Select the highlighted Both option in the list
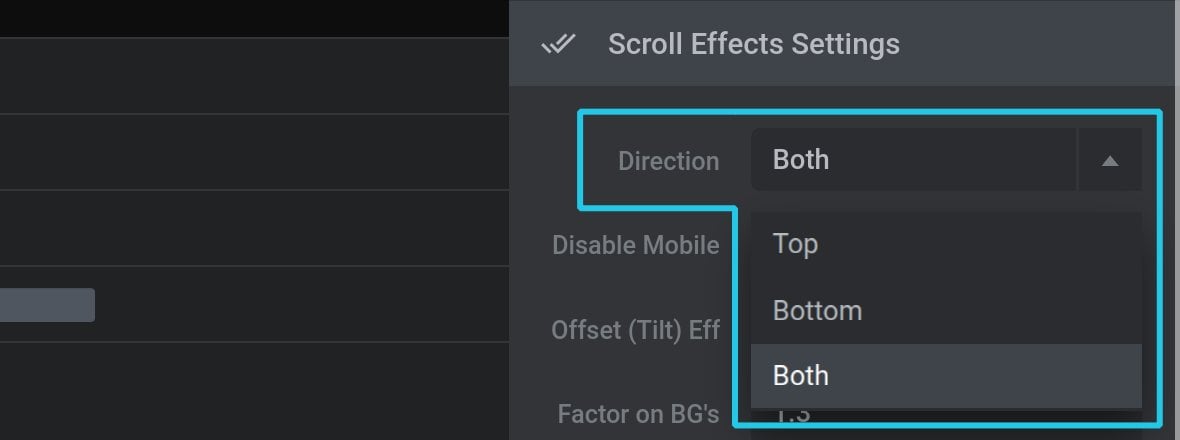The width and height of the screenshot is (1180, 440). [x=946, y=376]
